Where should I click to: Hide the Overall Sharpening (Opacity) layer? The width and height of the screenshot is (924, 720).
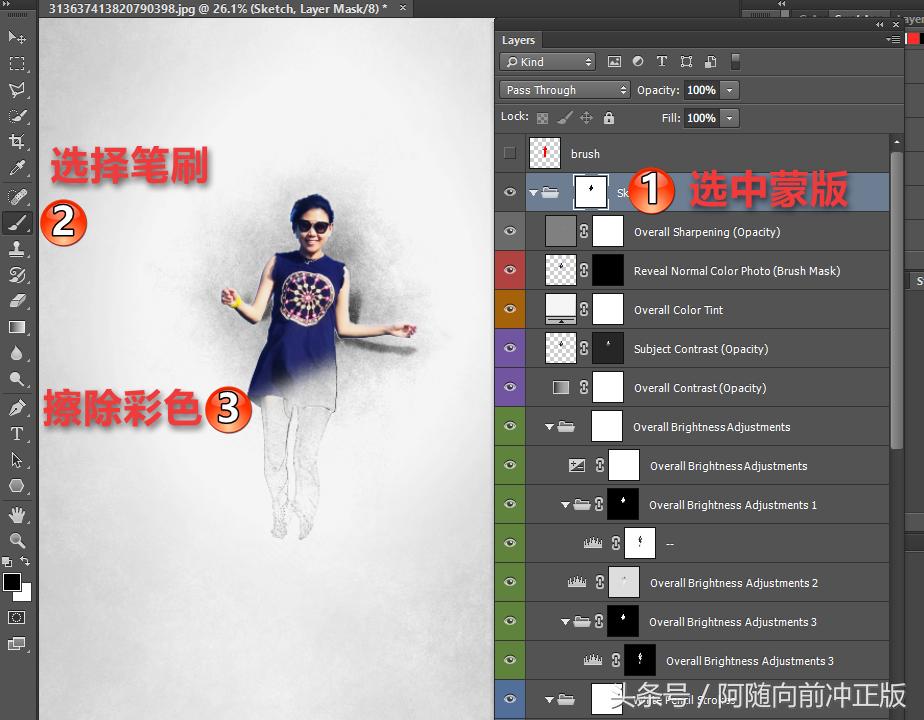(509, 231)
